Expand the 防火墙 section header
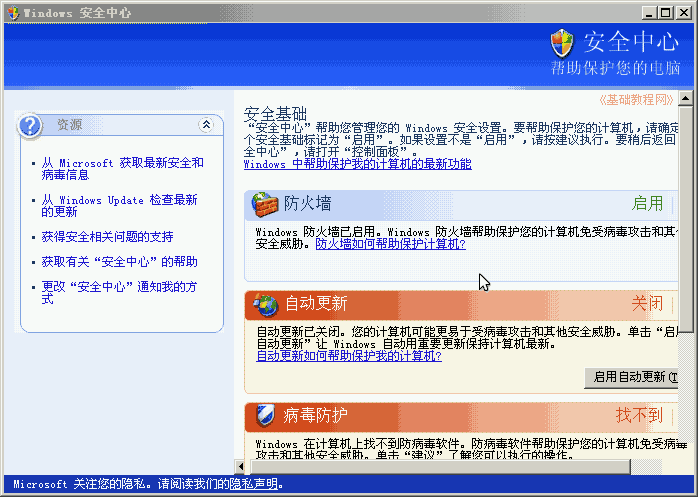Viewport: 698px width, 497px height. pos(461,204)
